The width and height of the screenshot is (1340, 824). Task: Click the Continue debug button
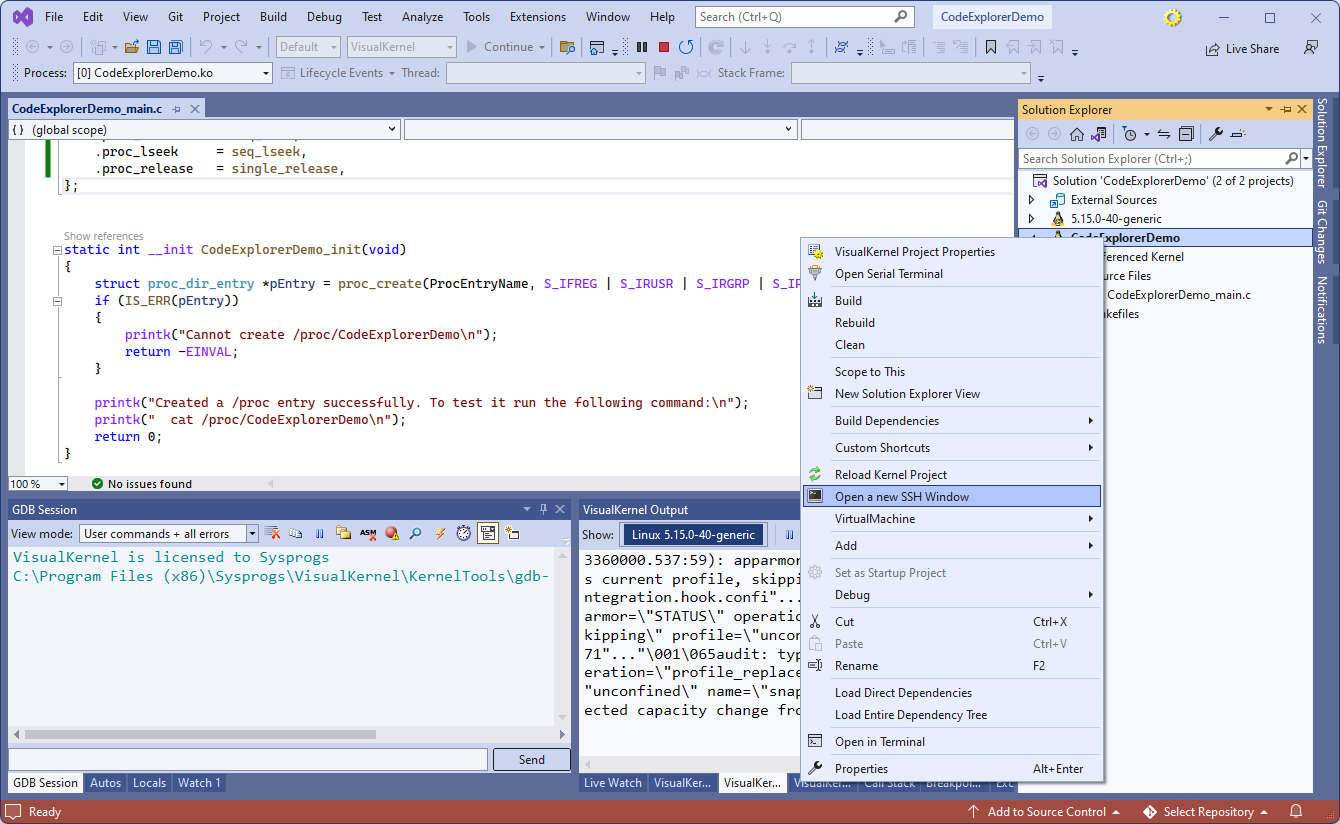[499, 47]
